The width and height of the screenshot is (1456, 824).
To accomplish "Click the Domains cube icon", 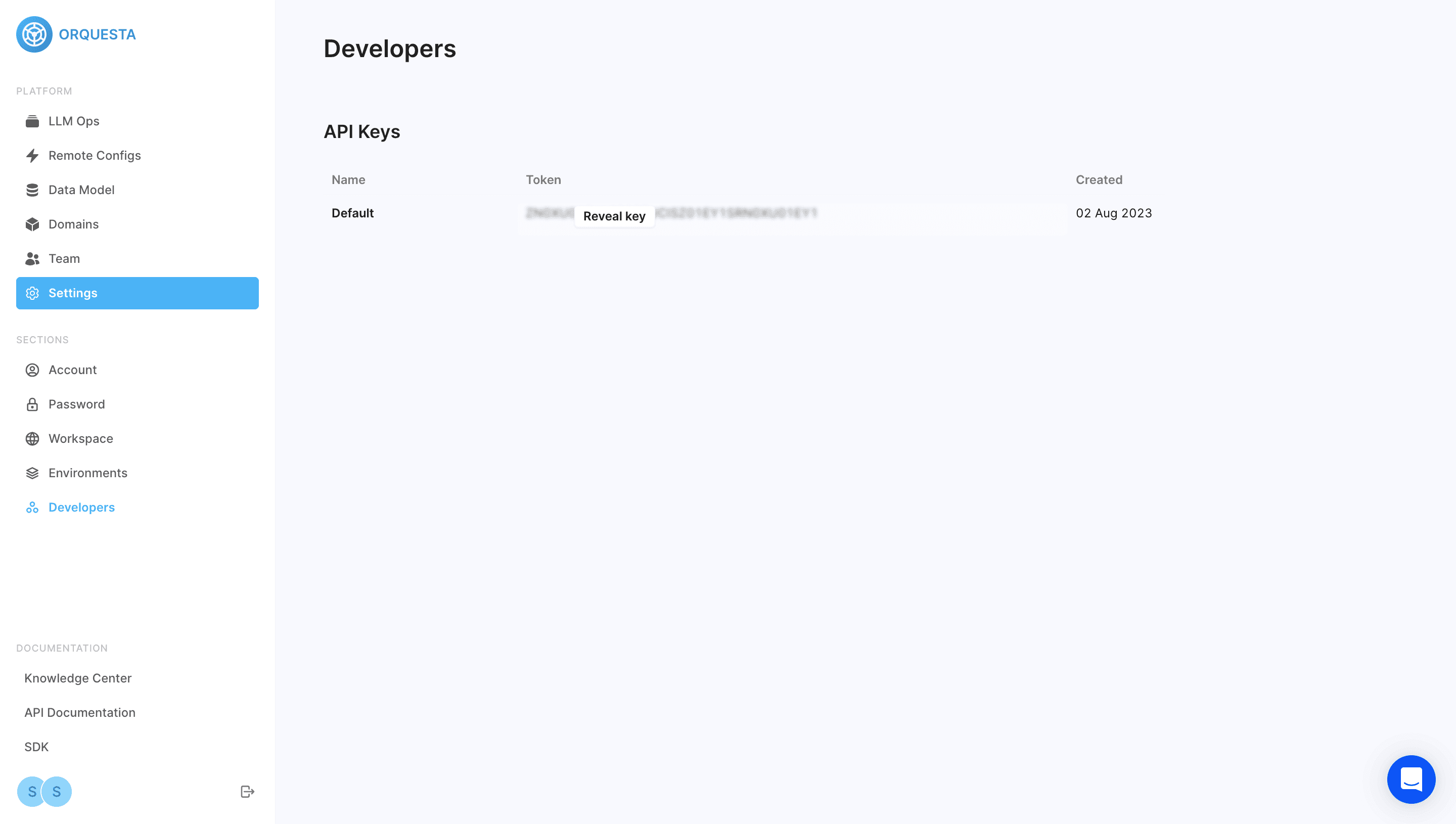I will pyautogui.click(x=32, y=224).
